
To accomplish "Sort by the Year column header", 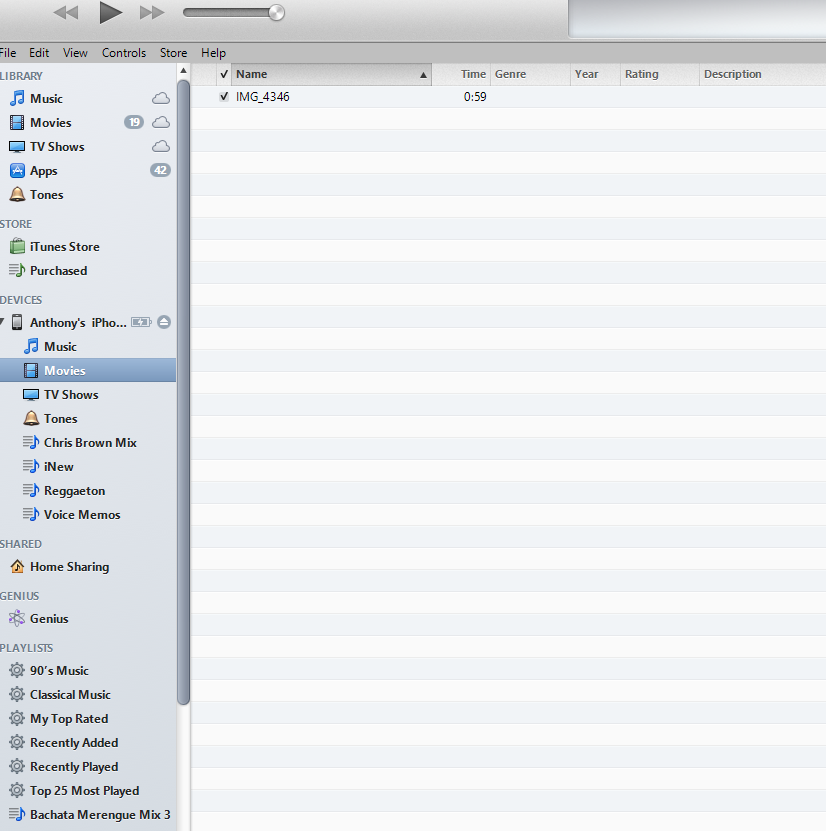I will (x=595, y=74).
